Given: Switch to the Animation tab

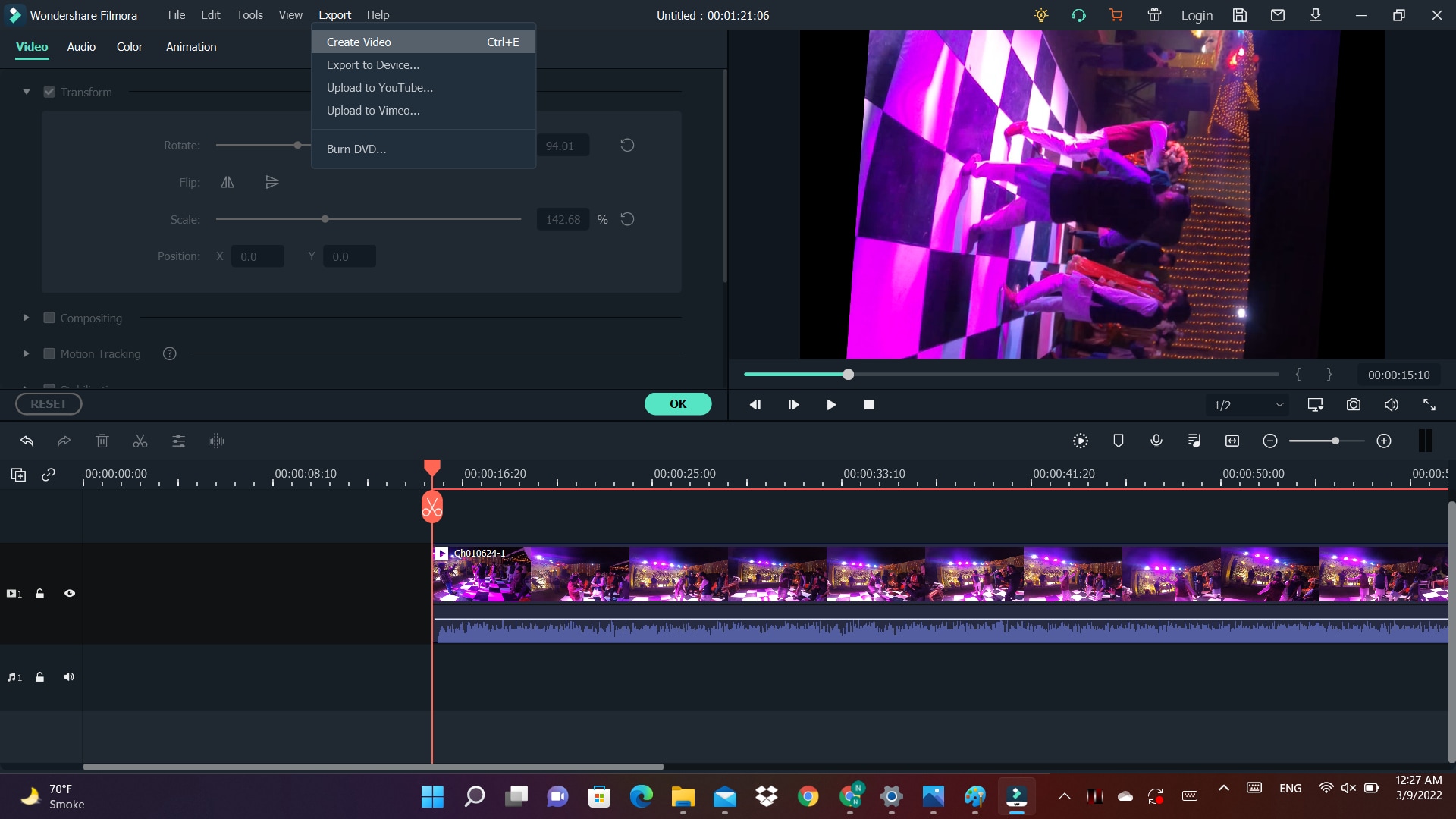Looking at the screenshot, I should [191, 47].
